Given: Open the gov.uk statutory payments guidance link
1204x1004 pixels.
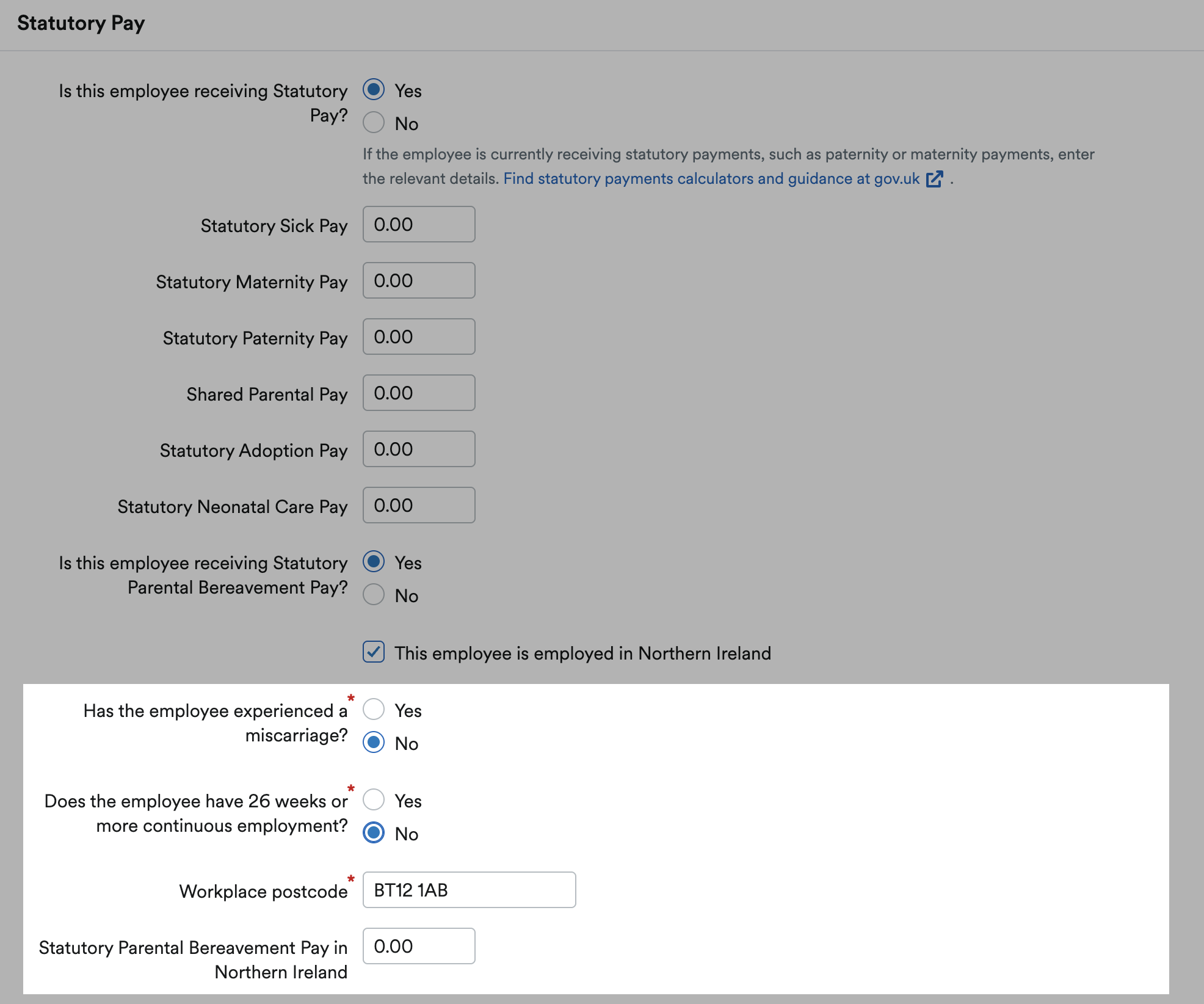Looking at the screenshot, I should [x=711, y=179].
